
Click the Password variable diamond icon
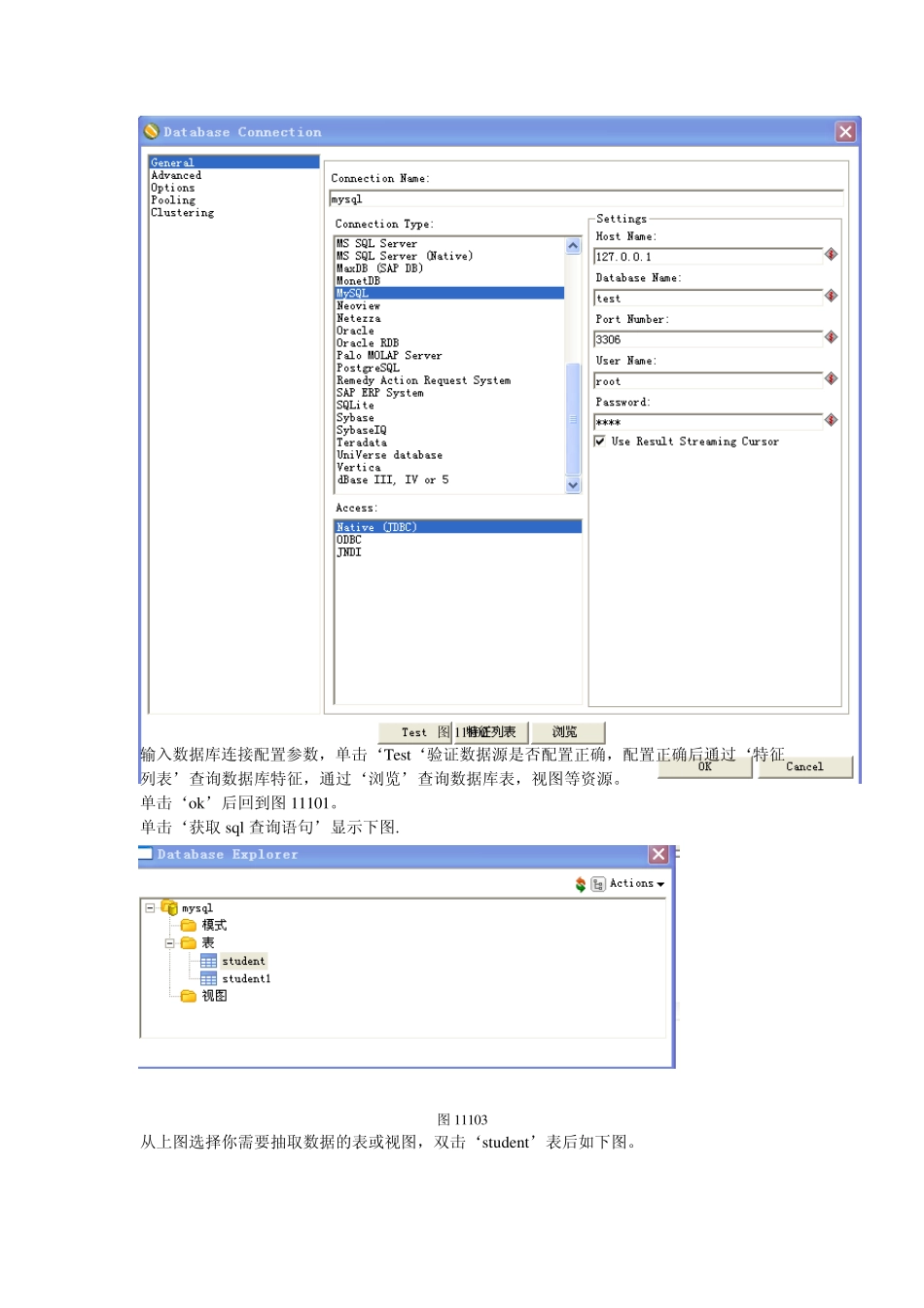[831, 420]
